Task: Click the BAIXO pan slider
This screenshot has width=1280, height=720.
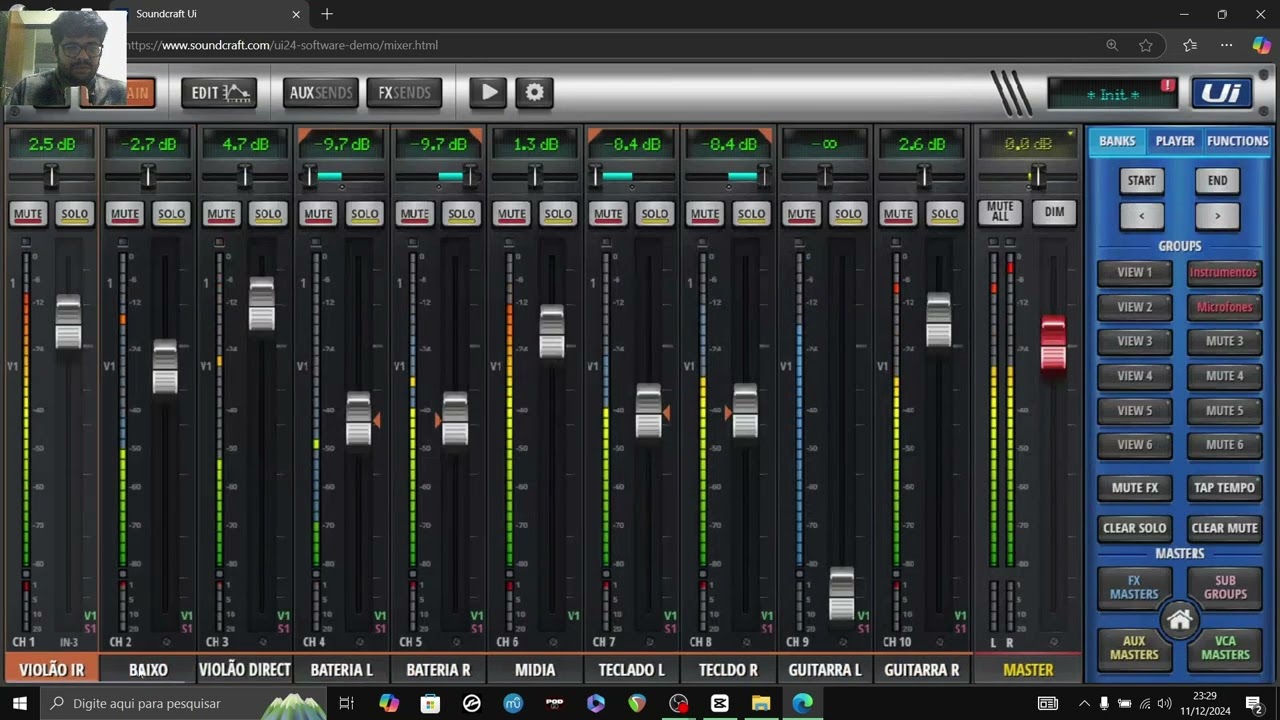Action: coord(147,177)
